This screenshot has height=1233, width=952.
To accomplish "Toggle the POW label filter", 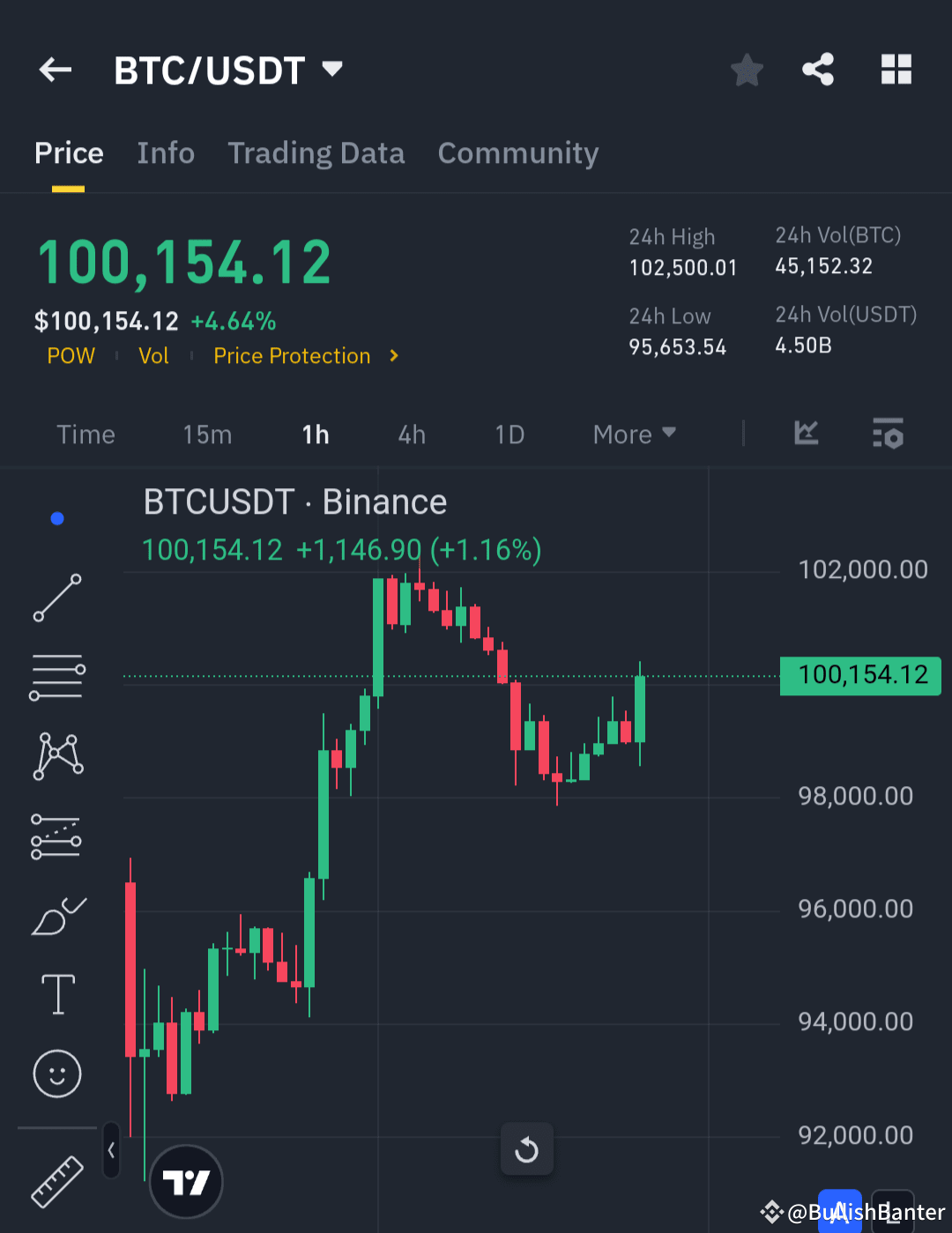I will click(x=71, y=356).
